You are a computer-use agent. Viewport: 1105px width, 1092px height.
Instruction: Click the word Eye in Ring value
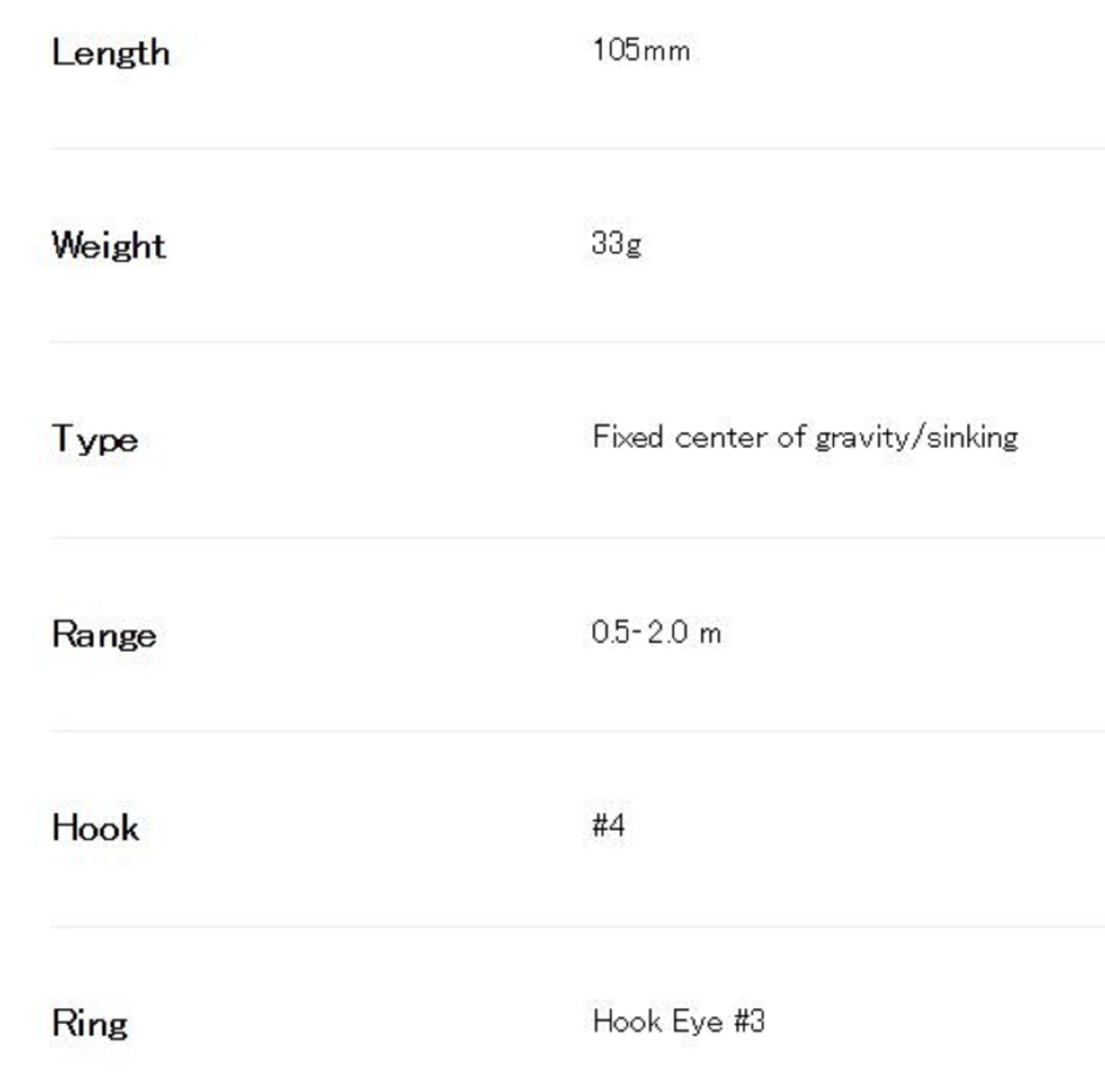point(697,1021)
